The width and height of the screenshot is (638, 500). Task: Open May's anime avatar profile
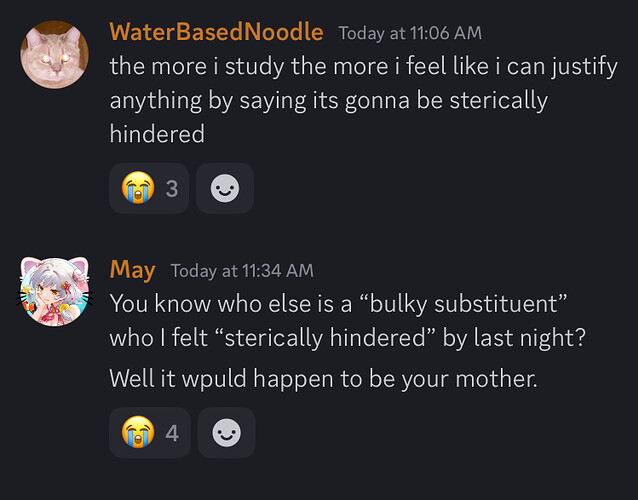[x=56, y=291]
